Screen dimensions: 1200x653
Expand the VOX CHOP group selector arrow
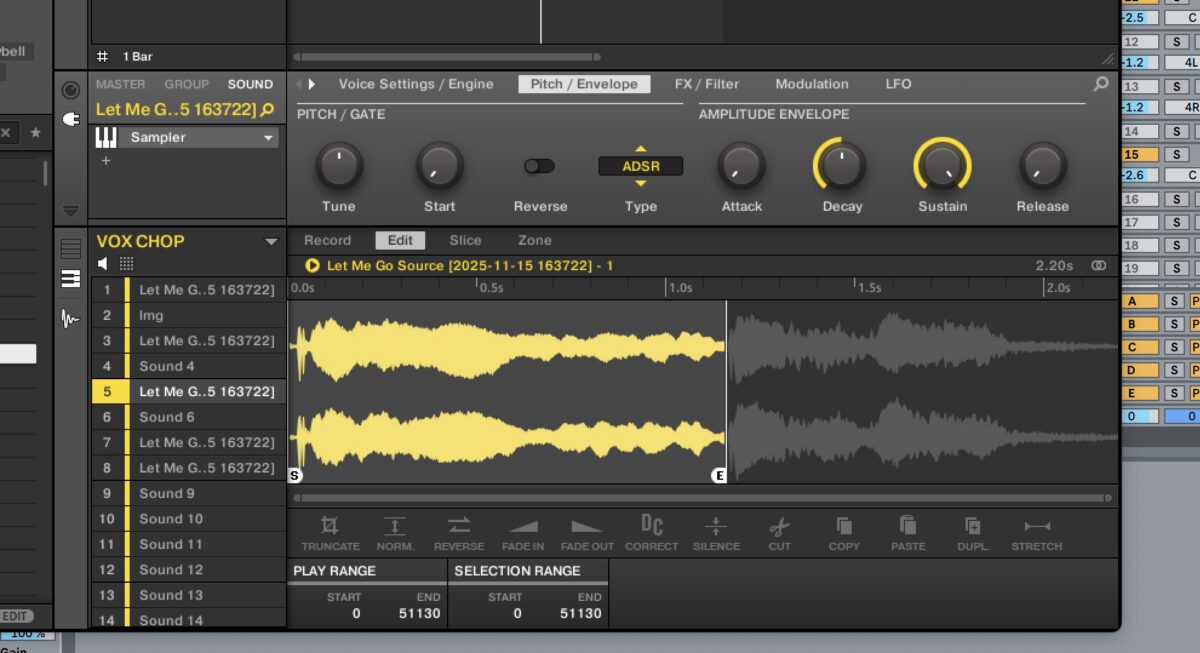pos(271,240)
